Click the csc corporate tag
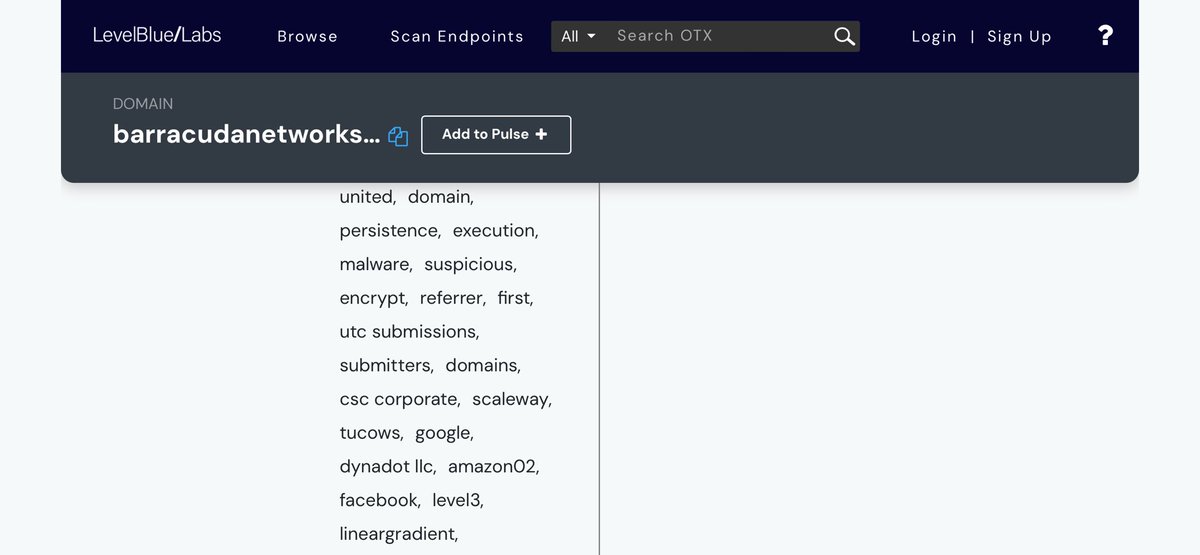This screenshot has height=555, width=1200. [x=399, y=399]
